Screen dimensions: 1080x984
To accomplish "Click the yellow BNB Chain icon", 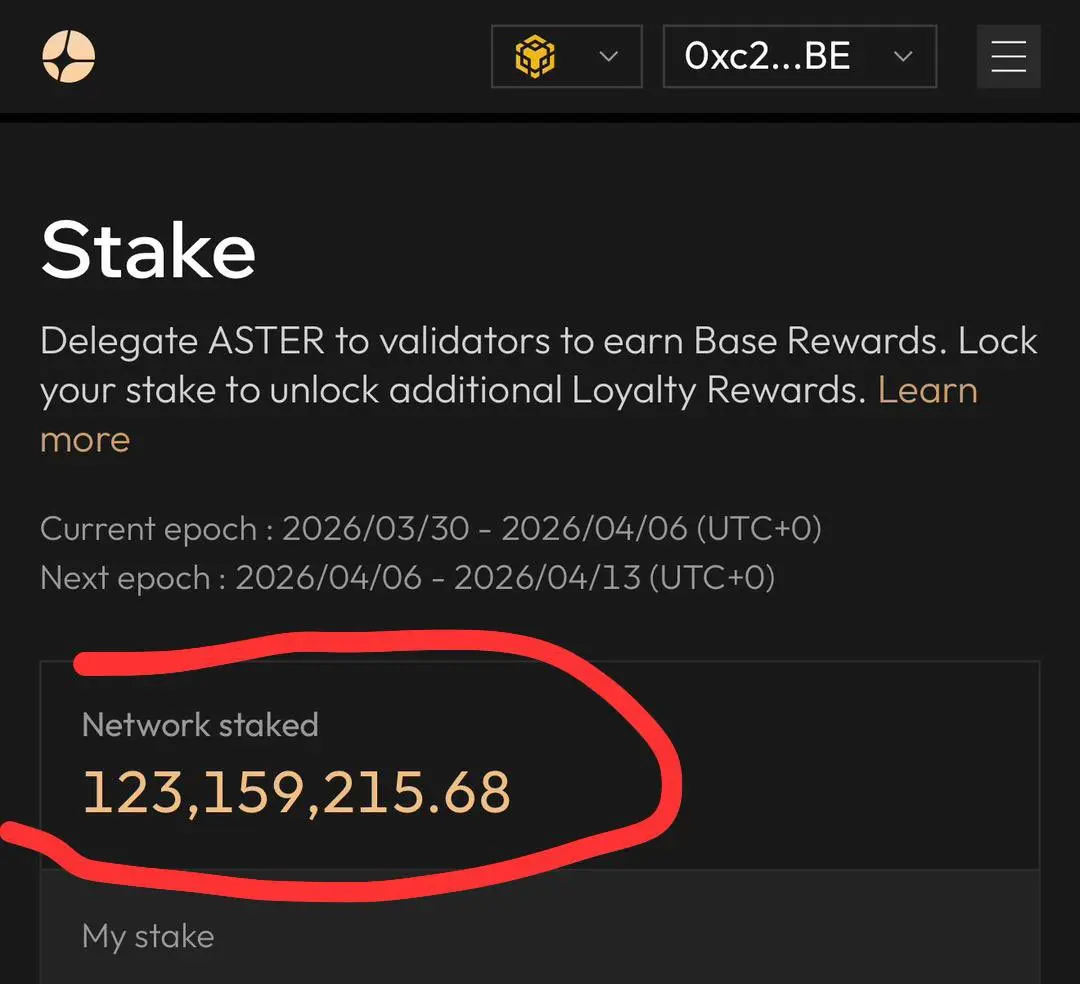I will point(535,57).
